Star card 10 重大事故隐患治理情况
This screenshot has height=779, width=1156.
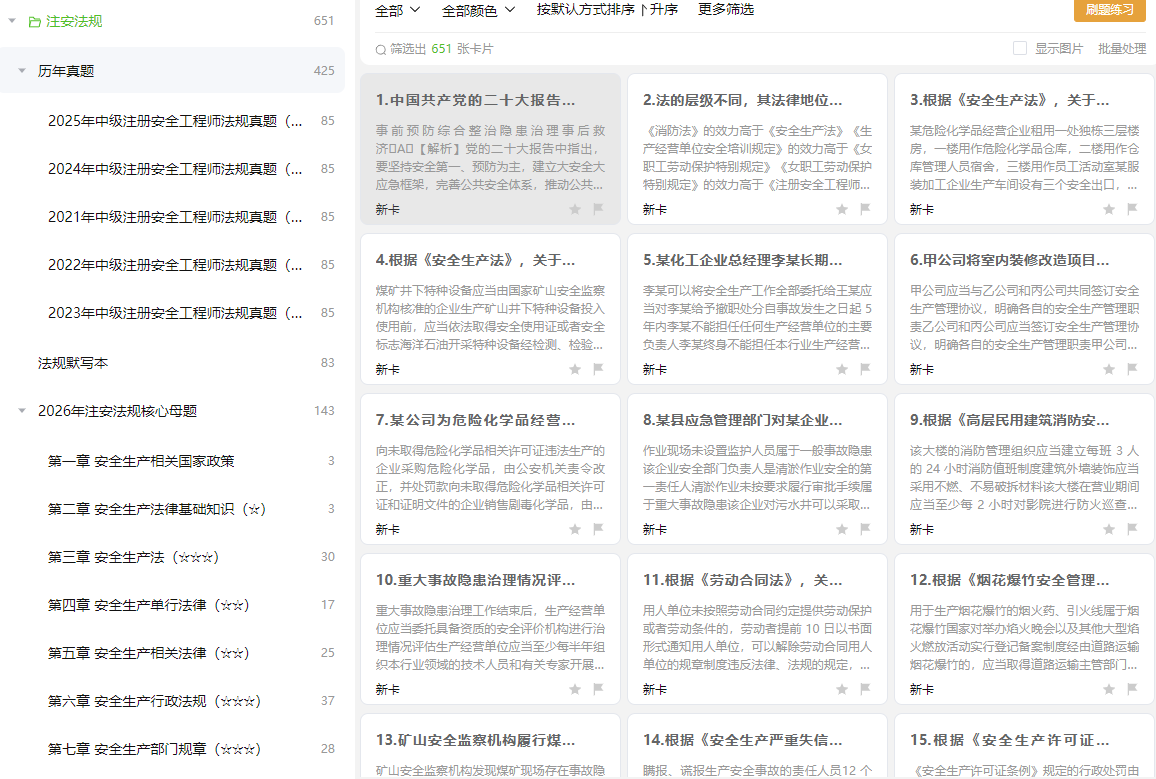575,689
